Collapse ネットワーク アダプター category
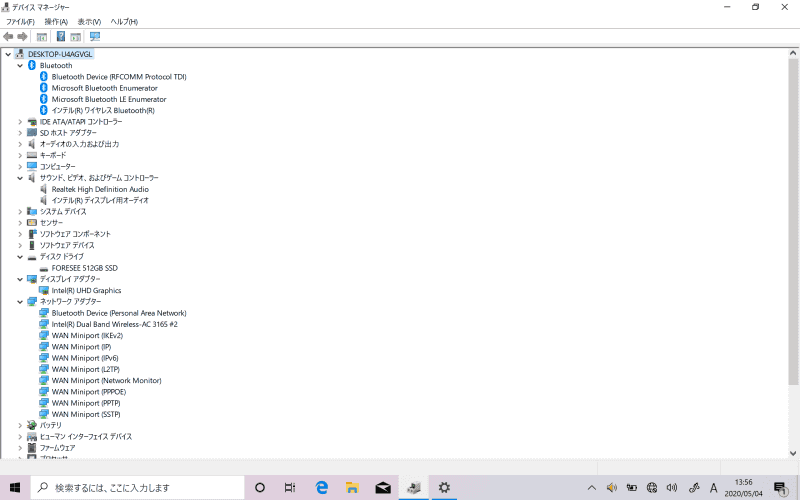The image size is (800, 500). (x=20, y=302)
